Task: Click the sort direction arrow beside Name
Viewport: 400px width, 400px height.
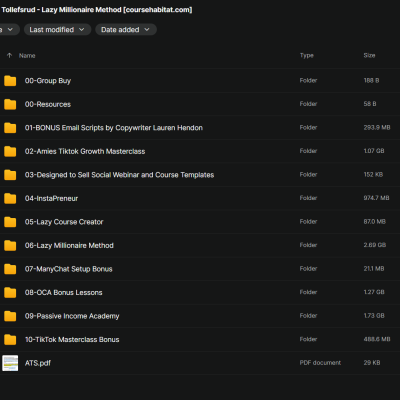Action: pos(9,55)
